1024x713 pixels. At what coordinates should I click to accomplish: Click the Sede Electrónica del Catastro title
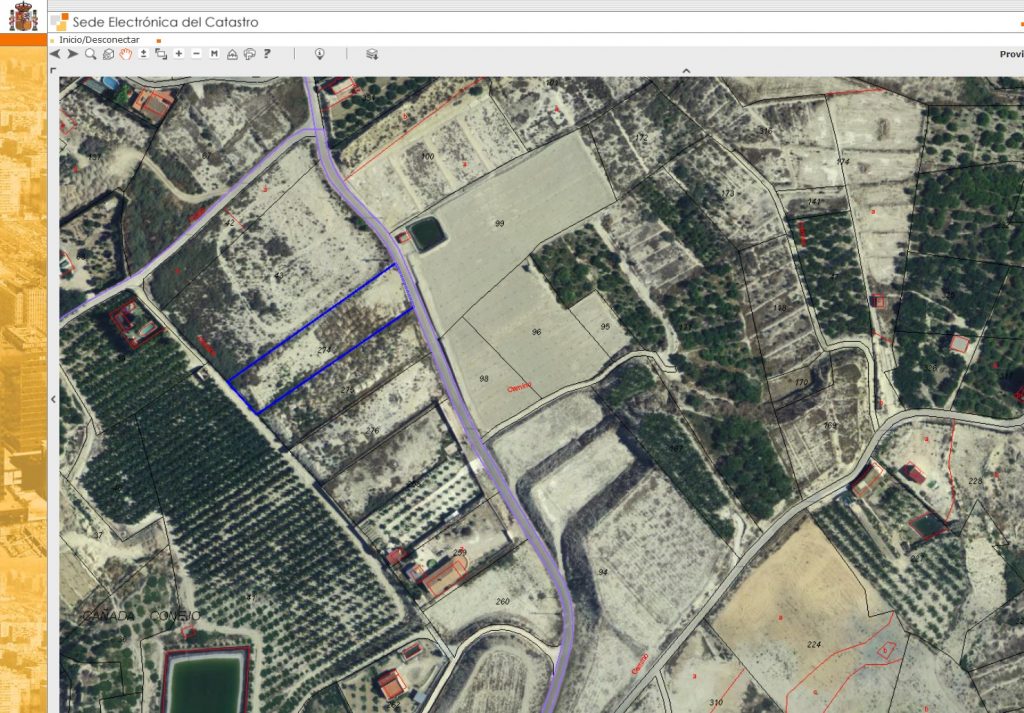(165, 21)
